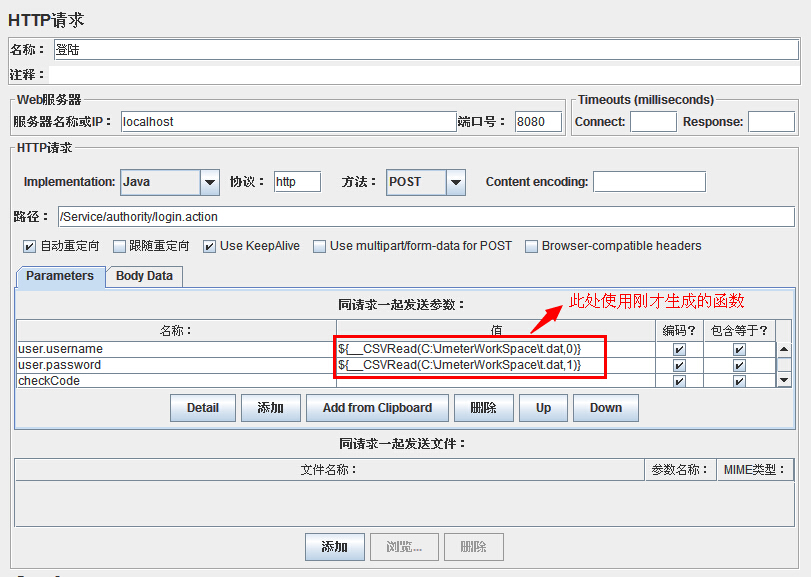Click the Detail button
Viewport: 811px width, 577px height.
point(203,408)
